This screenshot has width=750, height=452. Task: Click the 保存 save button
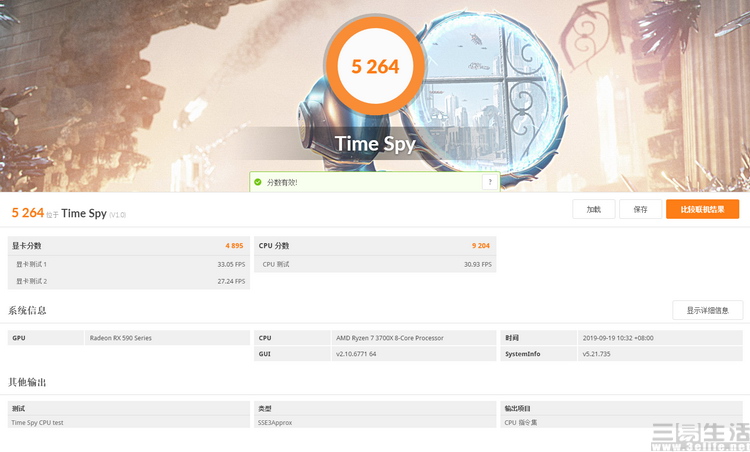click(640, 209)
